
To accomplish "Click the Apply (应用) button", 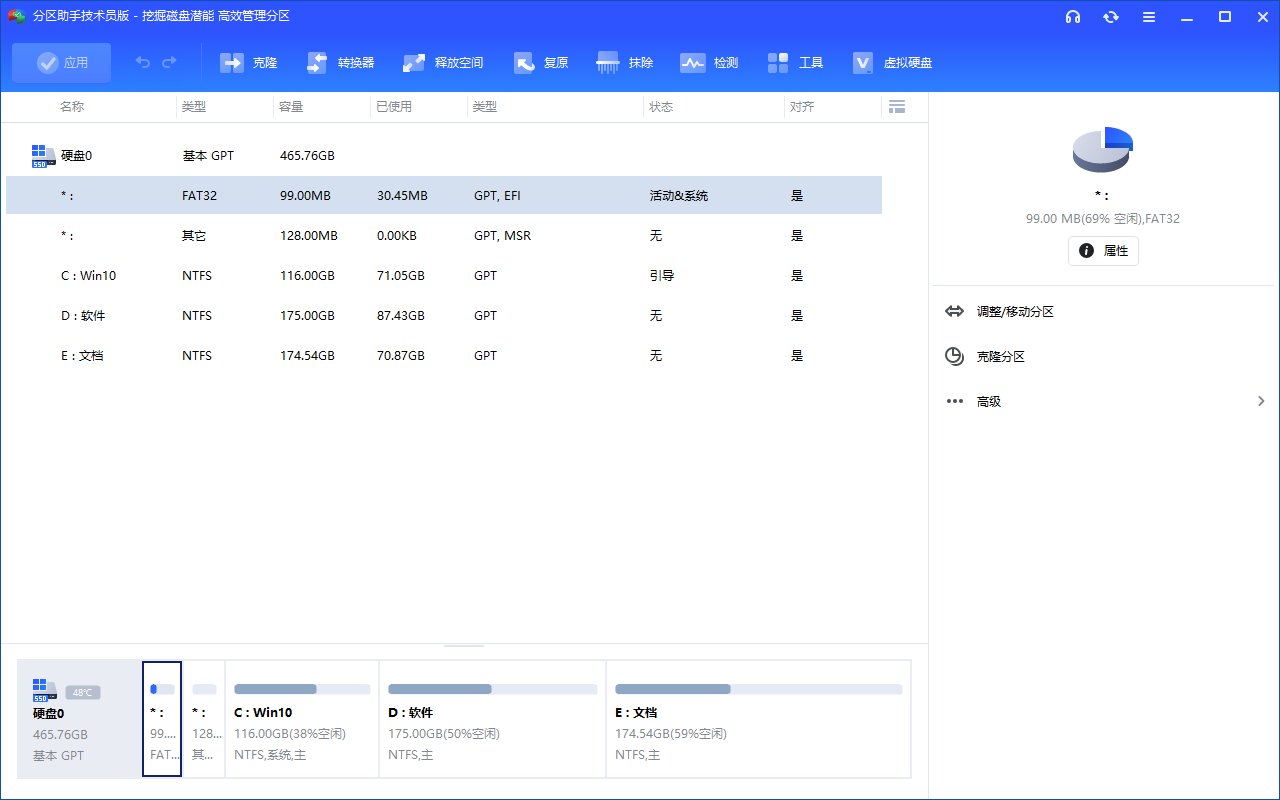I will [62, 63].
